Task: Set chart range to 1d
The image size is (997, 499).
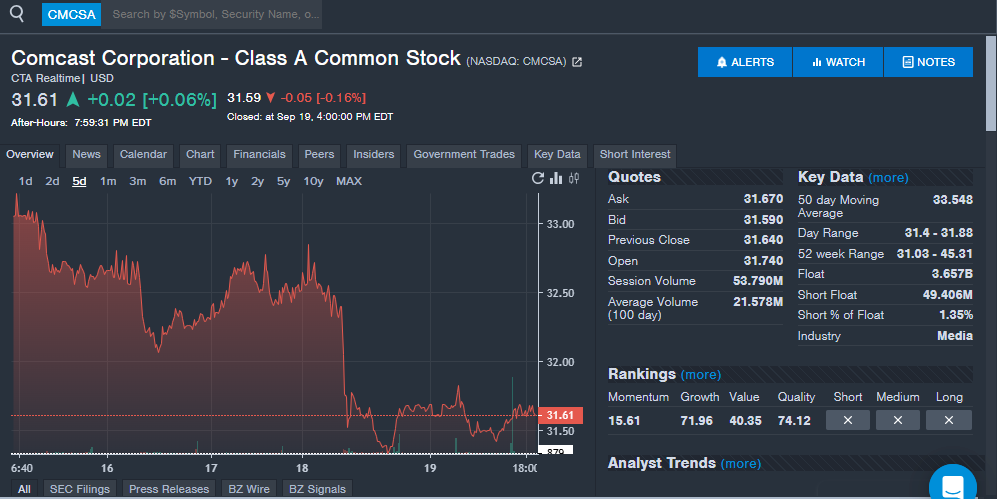Action: [x=25, y=181]
